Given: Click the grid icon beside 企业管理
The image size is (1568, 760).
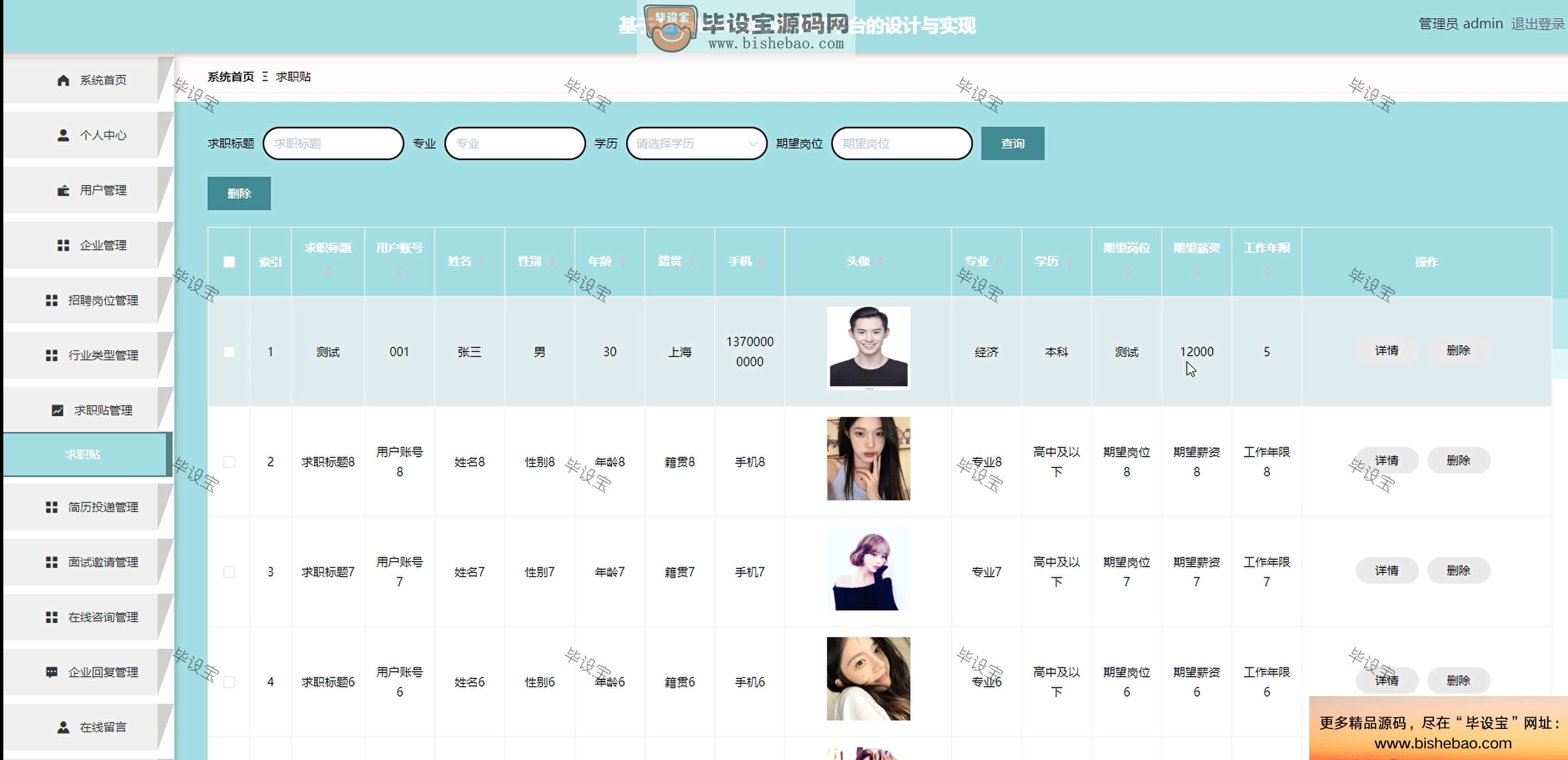Looking at the screenshot, I should pyautogui.click(x=63, y=246).
